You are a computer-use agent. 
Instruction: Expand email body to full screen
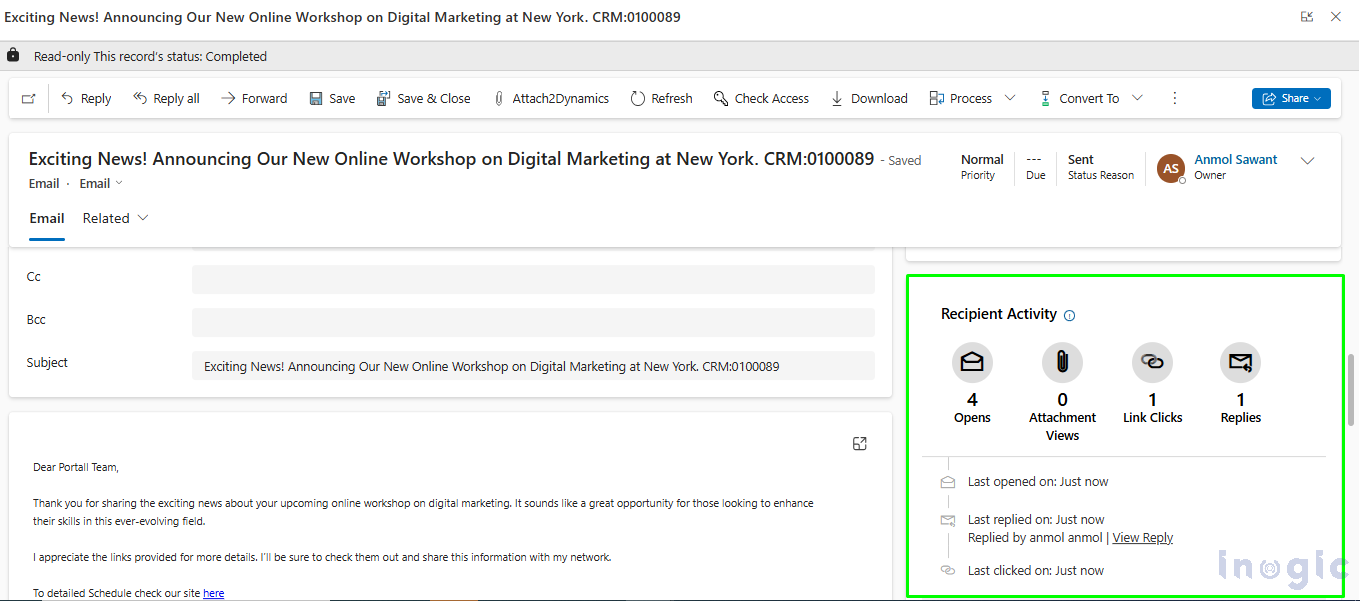[859, 444]
